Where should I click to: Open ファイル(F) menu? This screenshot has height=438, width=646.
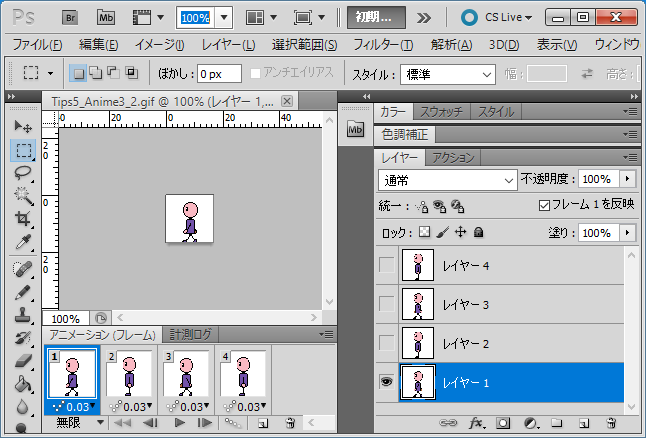point(37,45)
